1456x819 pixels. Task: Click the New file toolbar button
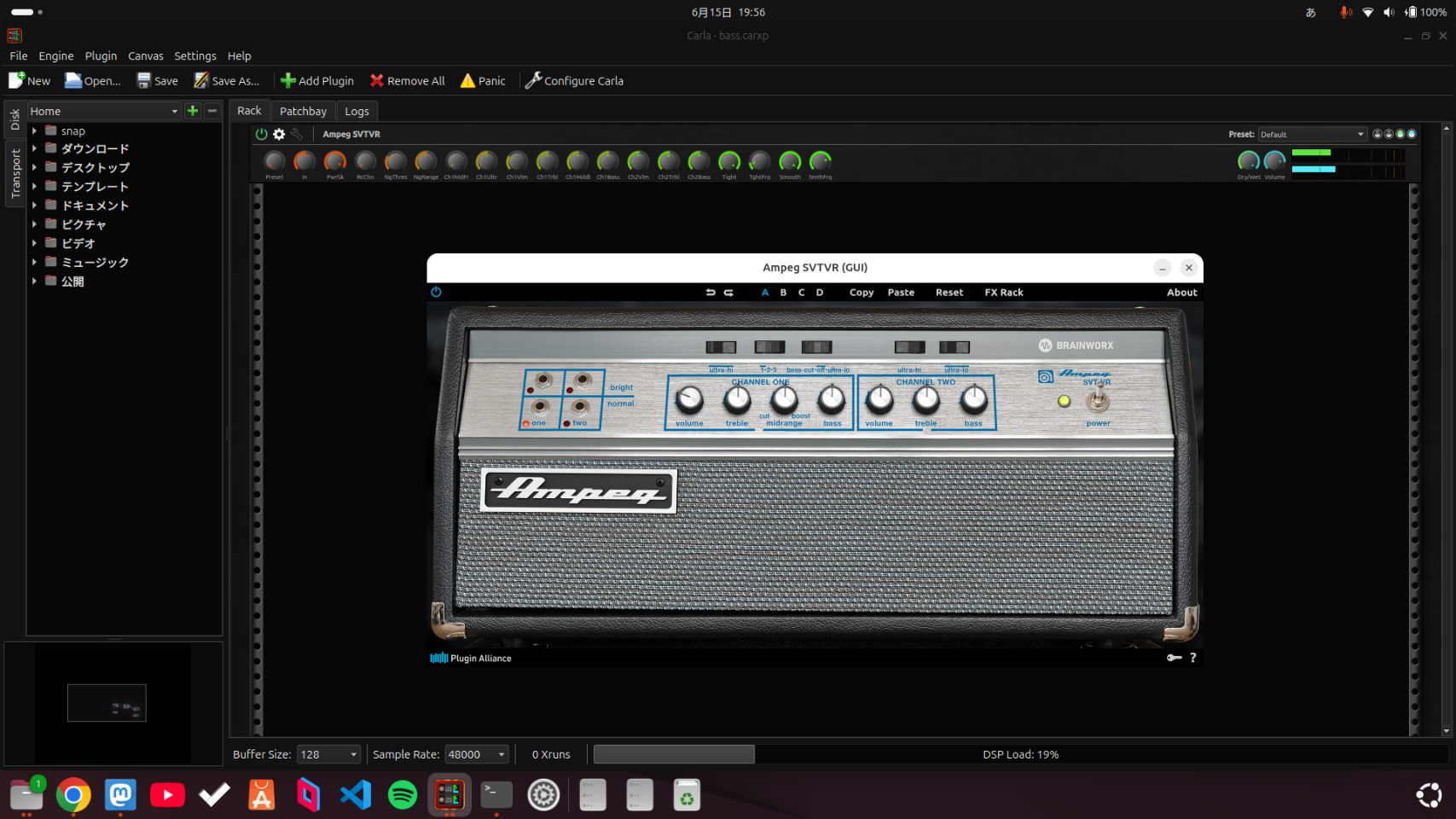pyautogui.click(x=30, y=81)
